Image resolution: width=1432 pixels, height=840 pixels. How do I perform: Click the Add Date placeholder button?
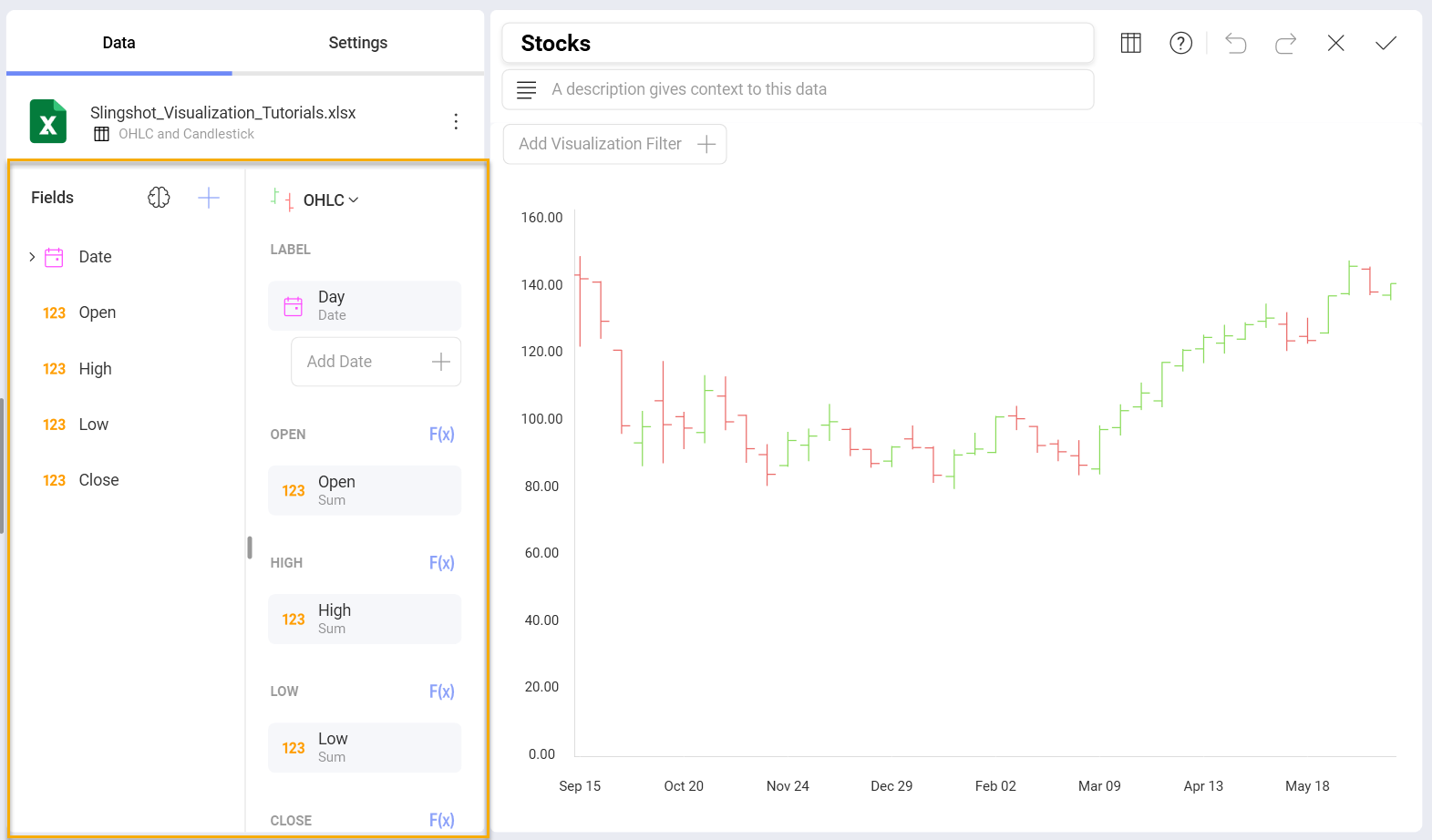376,362
